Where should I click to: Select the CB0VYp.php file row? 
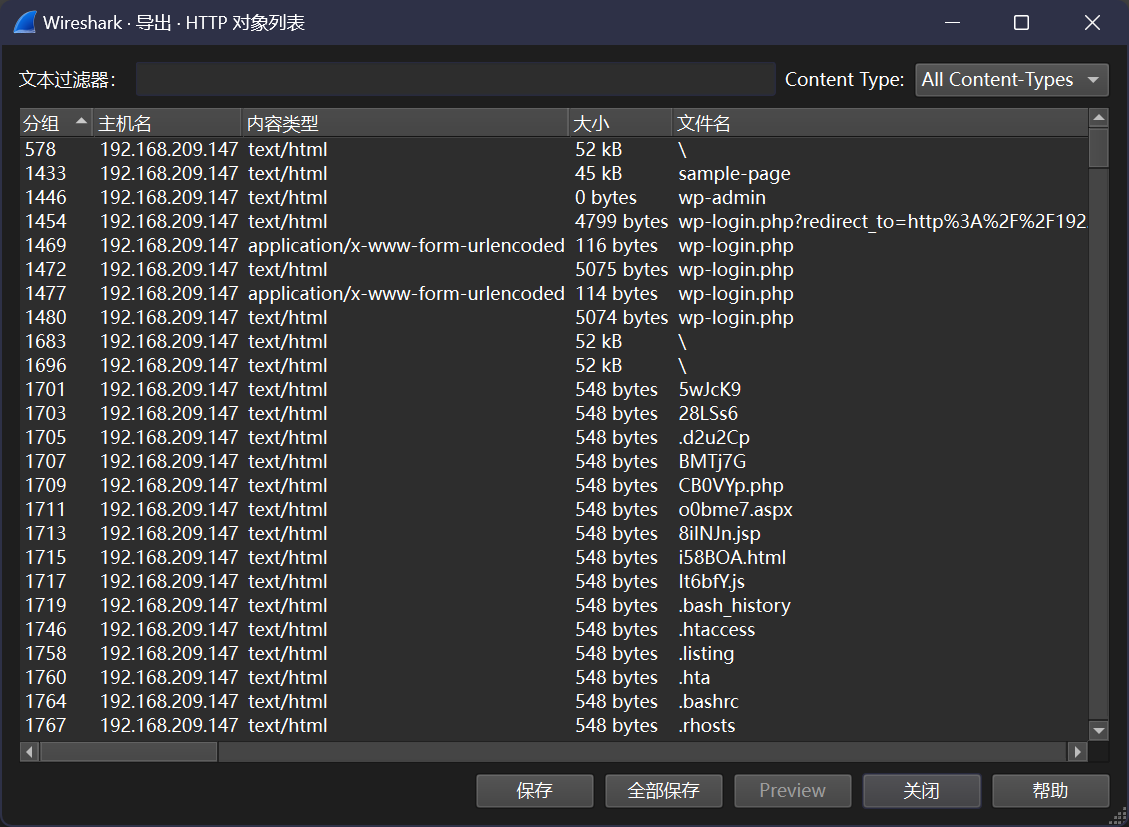(554, 486)
